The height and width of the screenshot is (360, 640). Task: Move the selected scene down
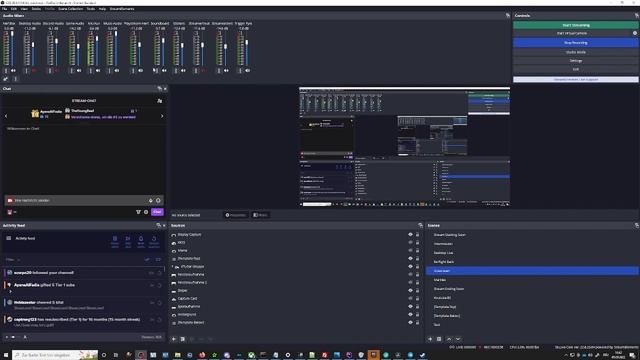pos(458,339)
